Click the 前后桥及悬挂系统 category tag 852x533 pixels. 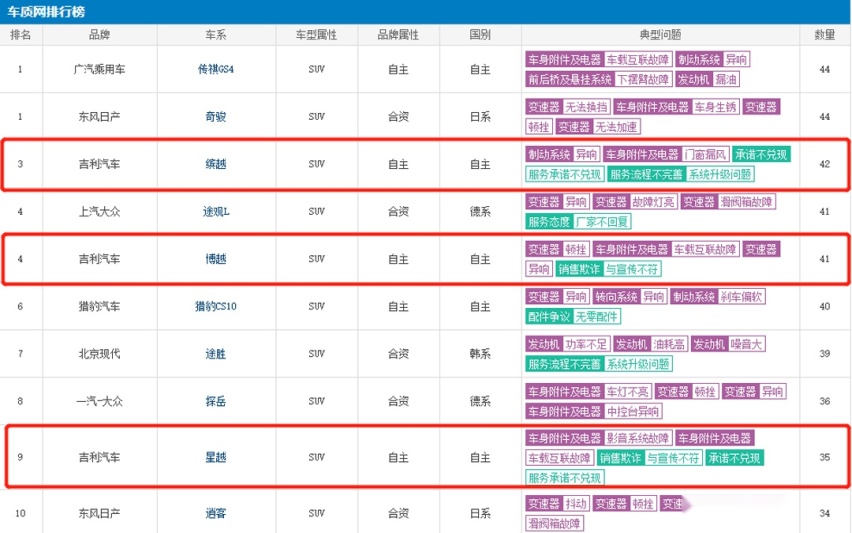coord(571,79)
